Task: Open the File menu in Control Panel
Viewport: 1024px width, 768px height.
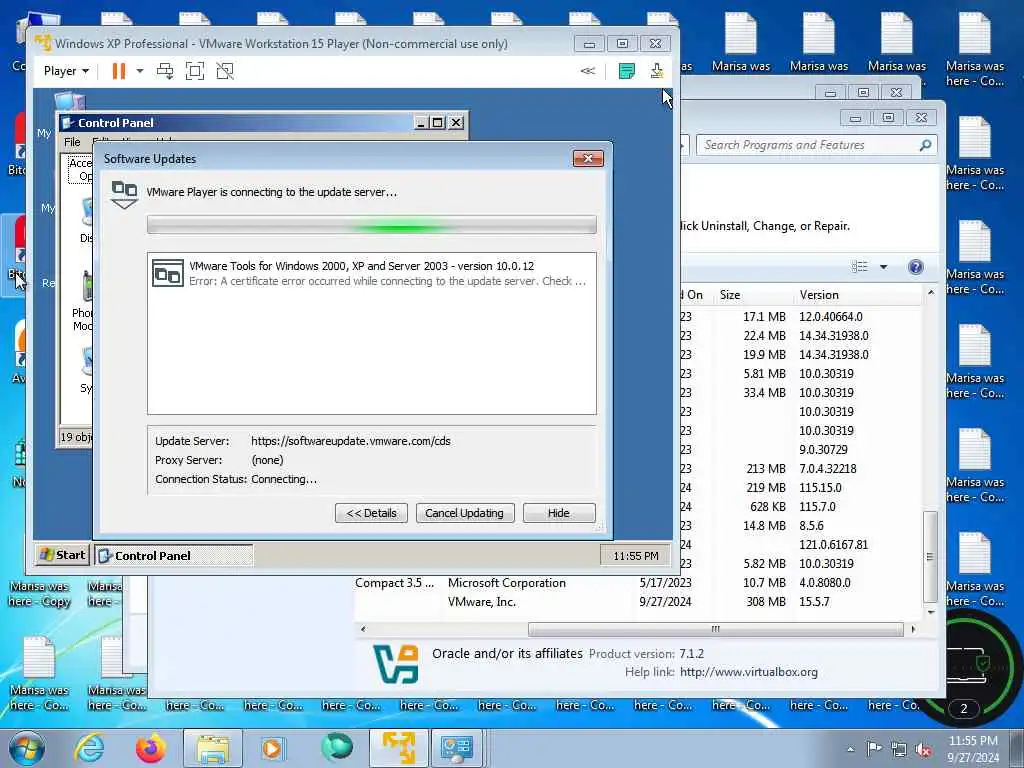Action: pos(72,142)
